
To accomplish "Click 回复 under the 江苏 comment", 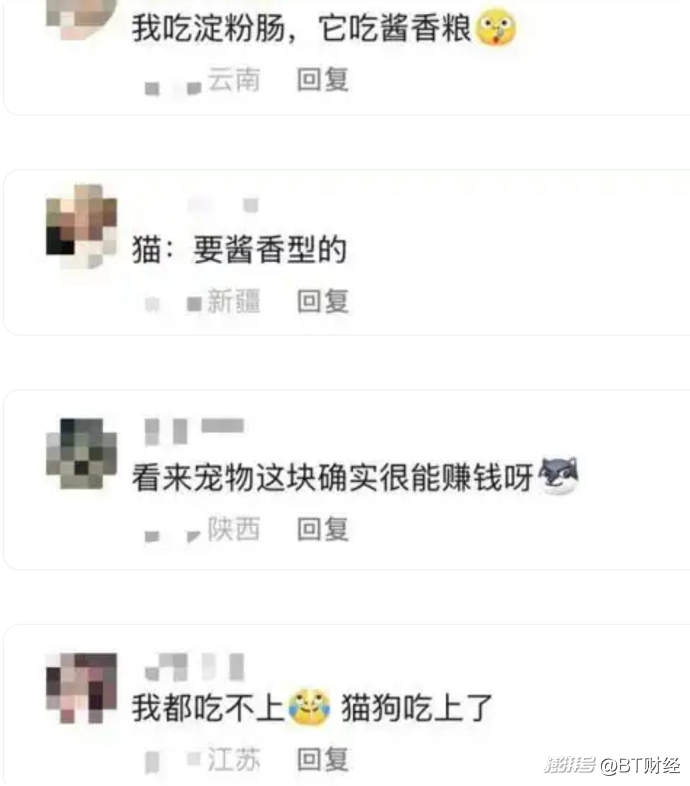I will click(x=322, y=759).
